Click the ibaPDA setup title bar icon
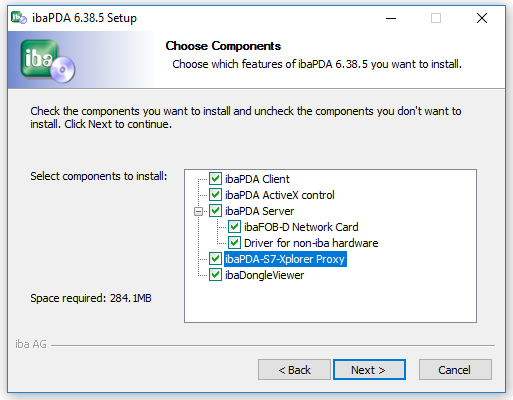 pyautogui.click(x=19, y=18)
